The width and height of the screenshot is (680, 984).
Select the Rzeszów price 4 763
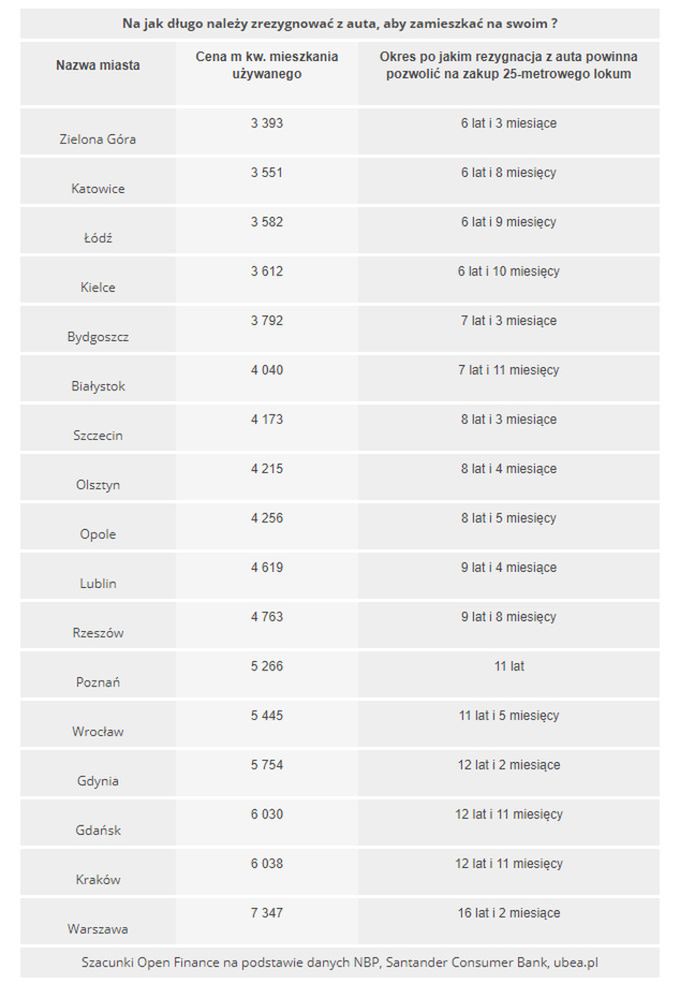pos(267,617)
